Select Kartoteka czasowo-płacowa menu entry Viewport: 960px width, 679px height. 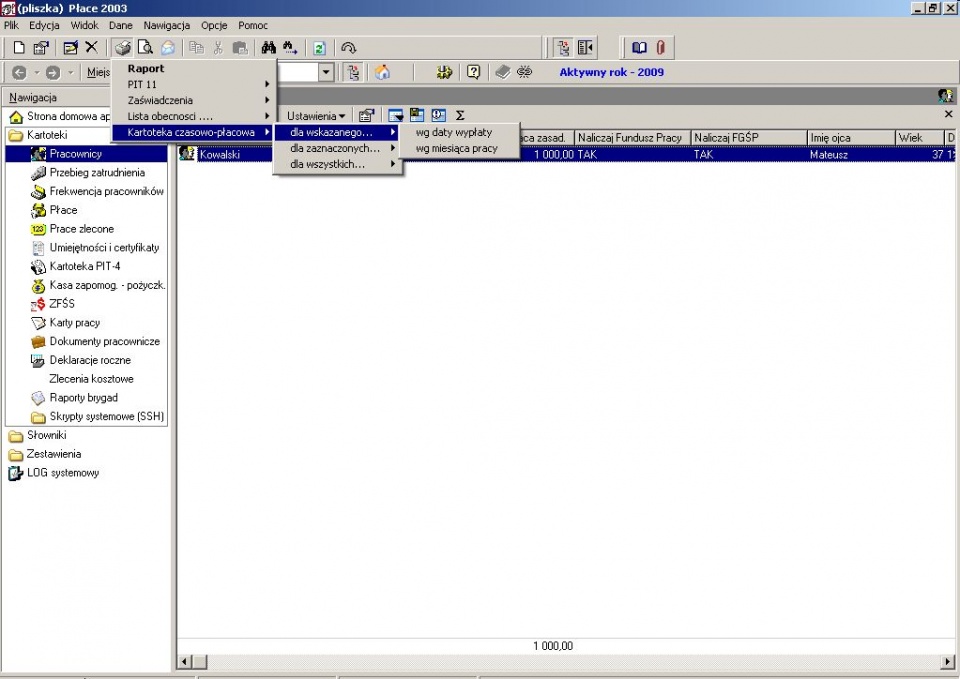point(194,132)
